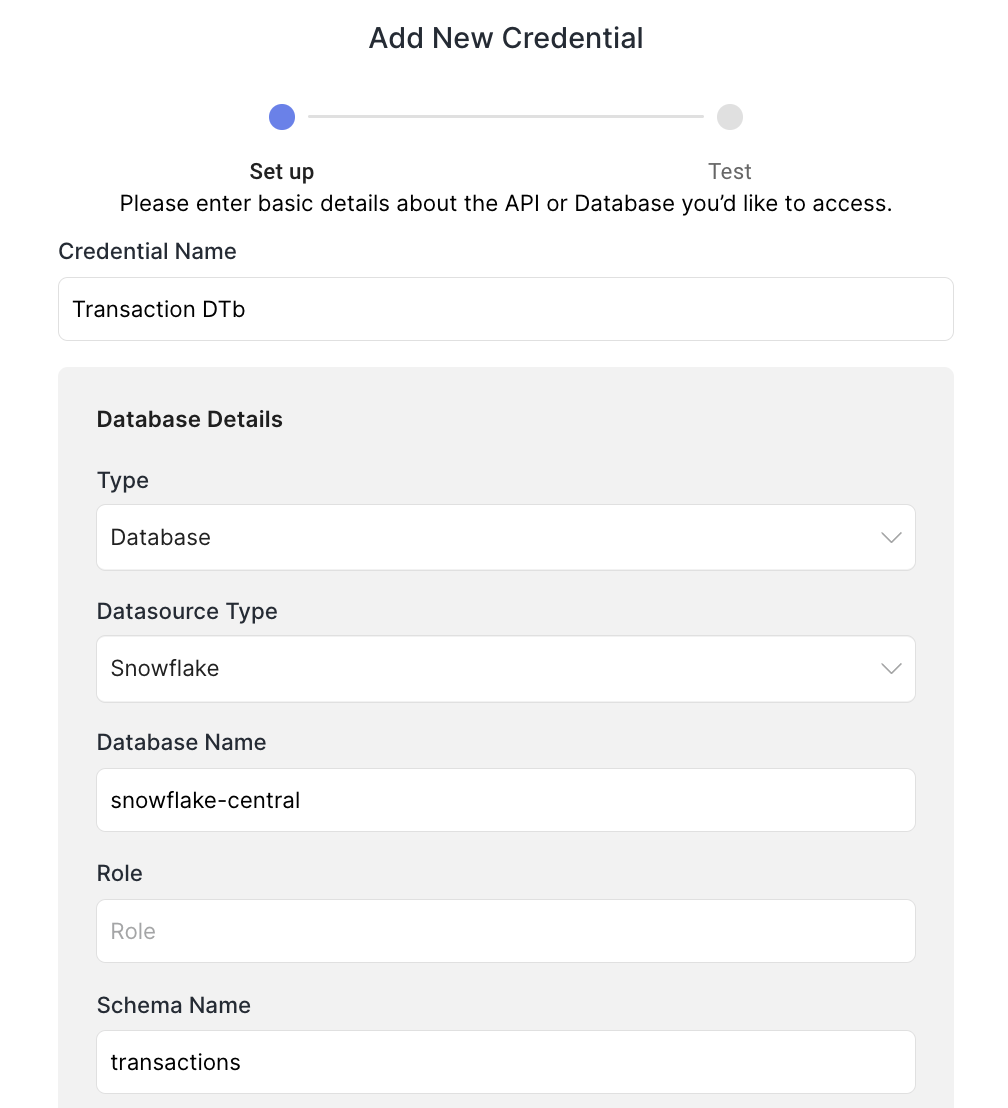Click the gray Test step circle
Image resolution: width=1008 pixels, height=1108 pixels.
(x=730, y=117)
